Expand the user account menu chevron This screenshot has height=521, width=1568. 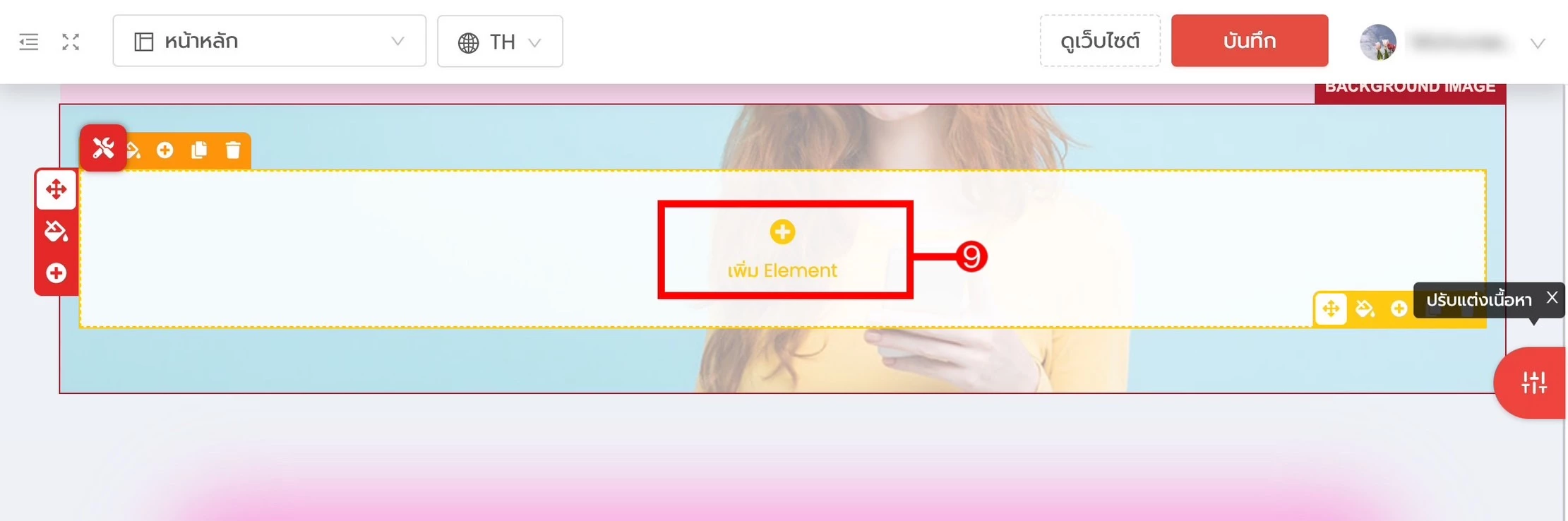pyautogui.click(x=1538, y=44)
